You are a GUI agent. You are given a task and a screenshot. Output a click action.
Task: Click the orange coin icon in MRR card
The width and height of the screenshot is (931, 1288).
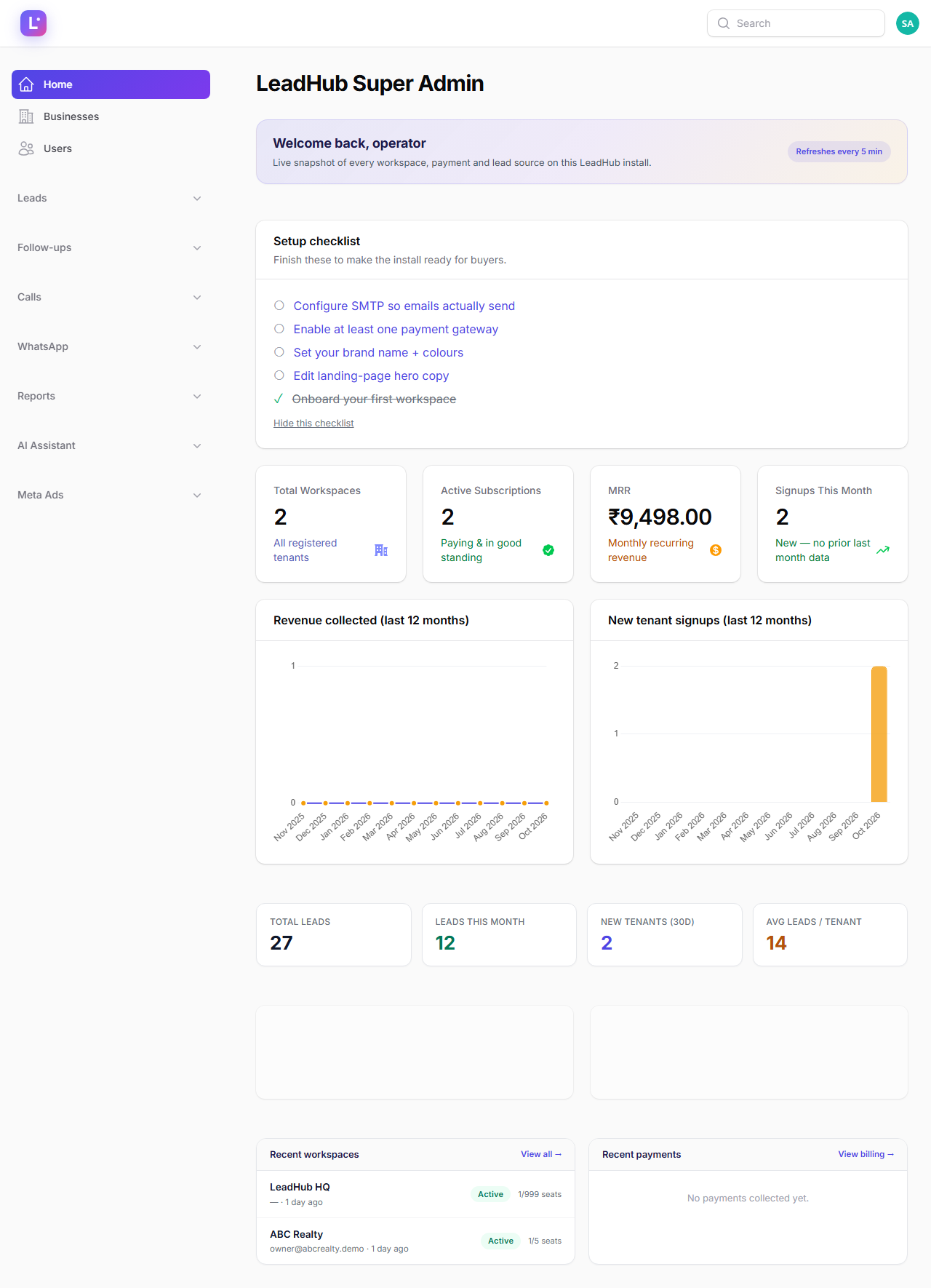pyautogui.click(x=716, y=550)
